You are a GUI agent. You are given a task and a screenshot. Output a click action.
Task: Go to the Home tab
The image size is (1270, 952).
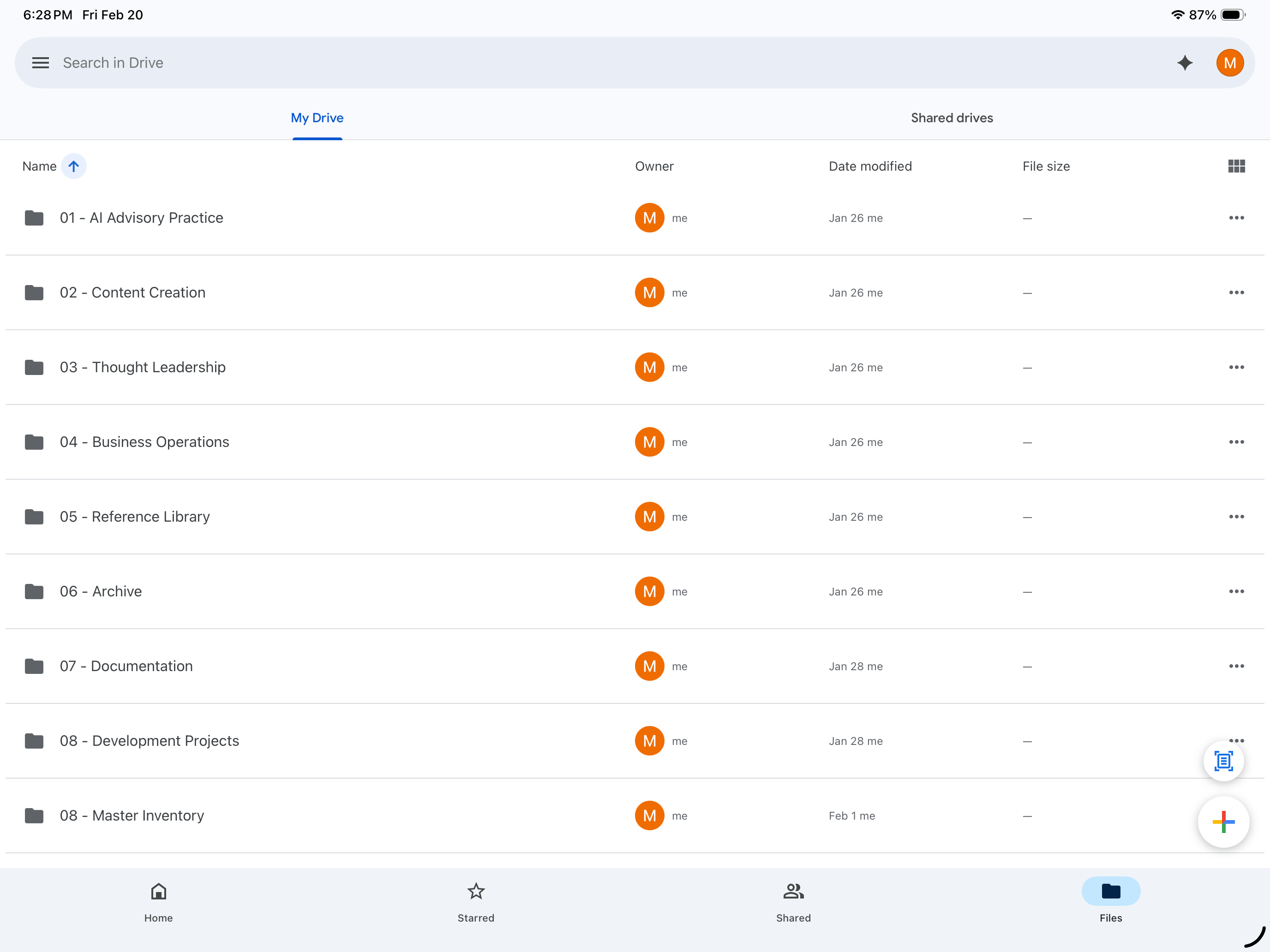158,901
